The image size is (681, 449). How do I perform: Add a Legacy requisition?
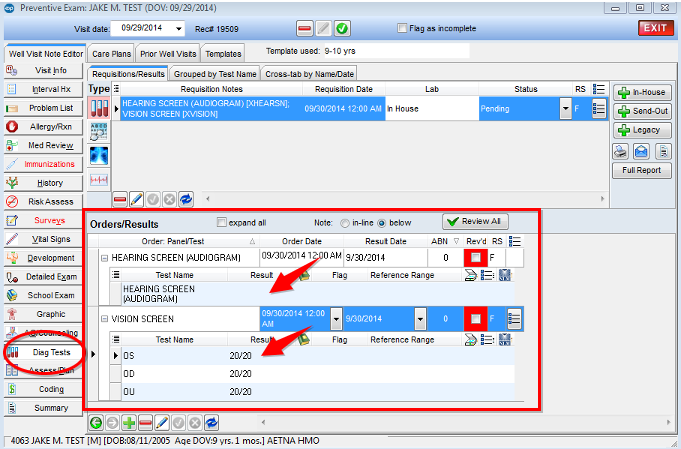[642, 130]
